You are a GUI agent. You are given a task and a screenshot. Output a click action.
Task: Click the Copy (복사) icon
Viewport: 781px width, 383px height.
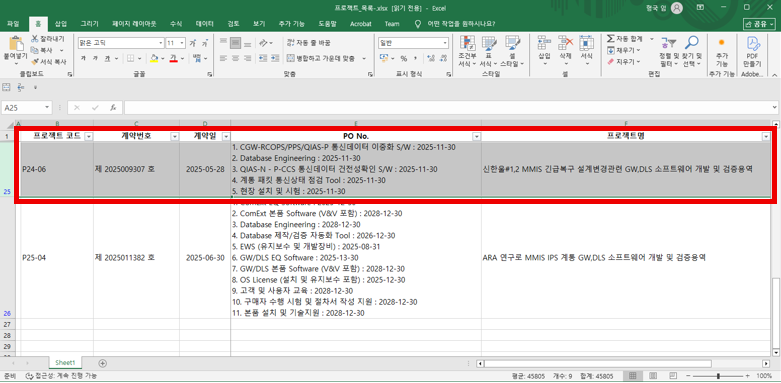pyautogui.click(x=34, y=50)
